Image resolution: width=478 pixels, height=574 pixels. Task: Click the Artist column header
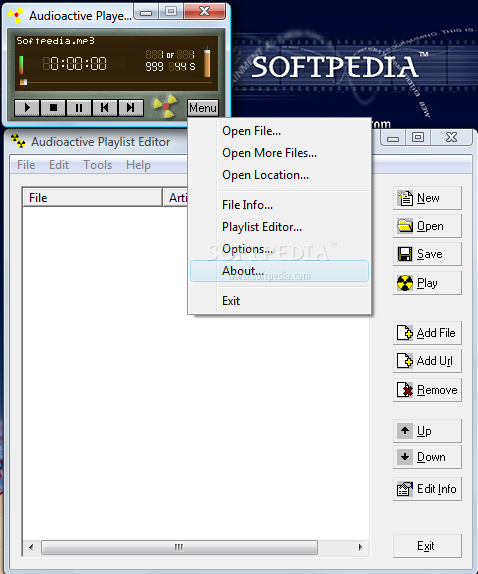pos(176,198)
